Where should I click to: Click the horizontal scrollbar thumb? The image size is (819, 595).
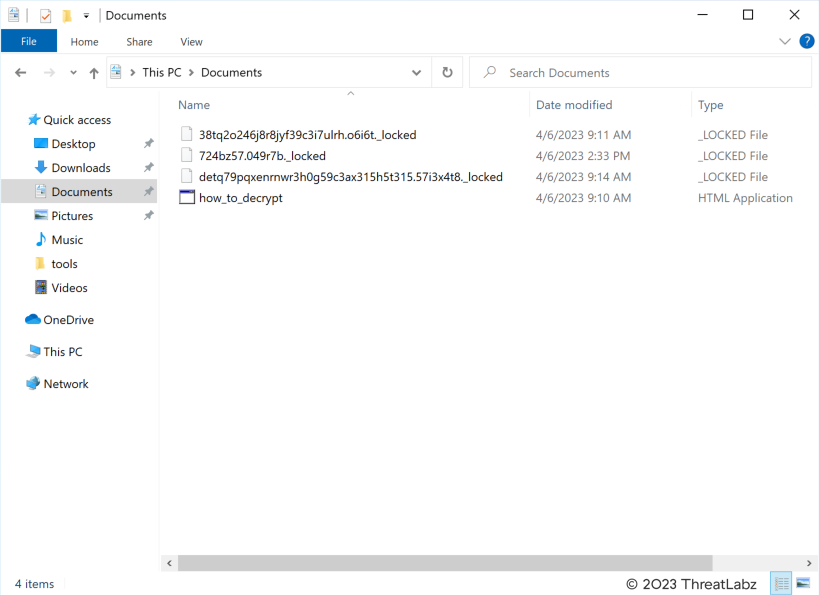coord(445,563)
